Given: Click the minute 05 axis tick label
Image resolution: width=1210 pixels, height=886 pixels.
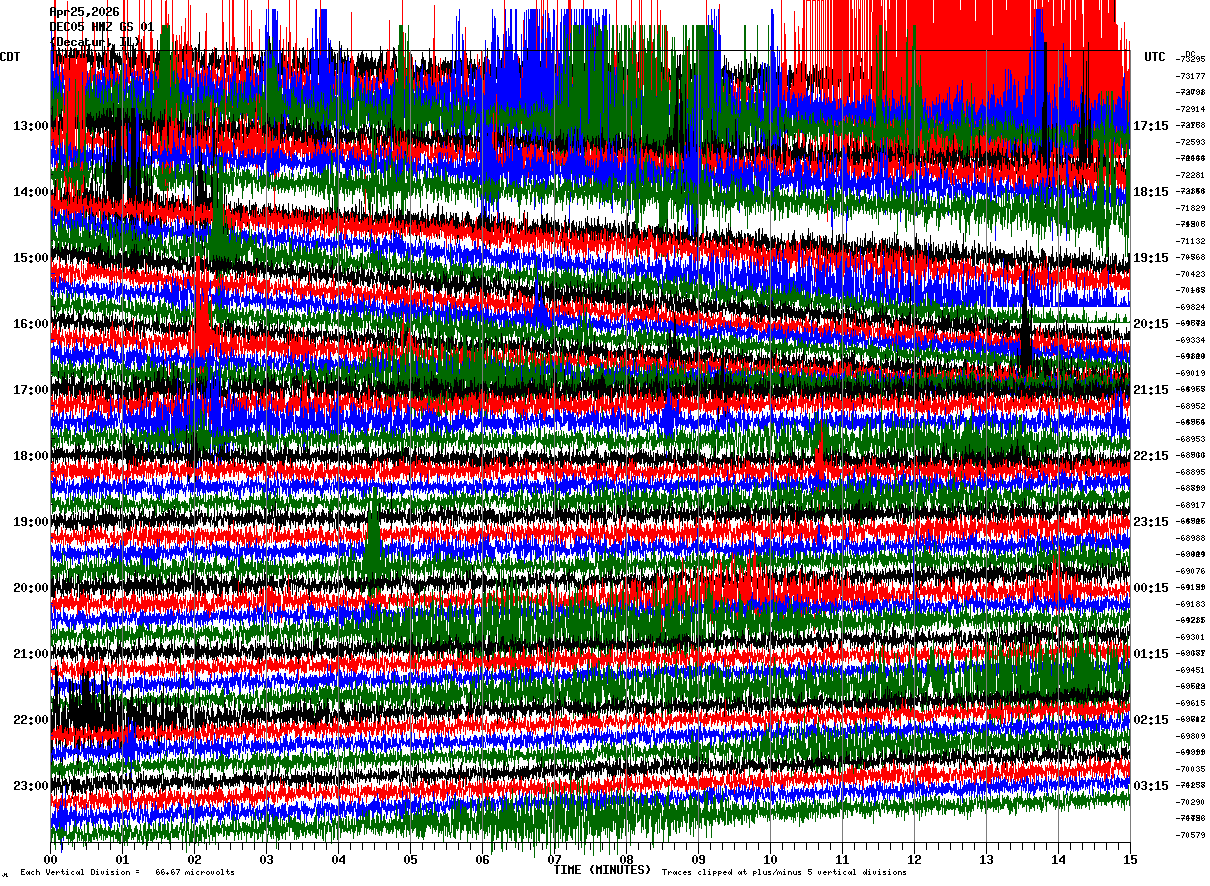Looking at the screenshot, I should (410, 859).
